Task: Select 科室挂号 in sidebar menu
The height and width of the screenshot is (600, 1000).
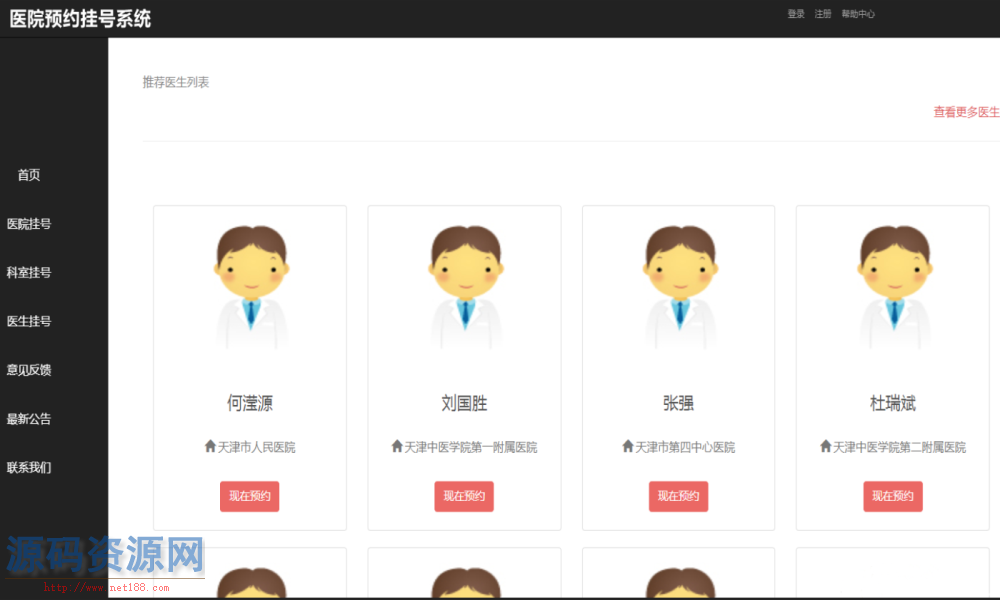Action: click(x=29, y=272)
